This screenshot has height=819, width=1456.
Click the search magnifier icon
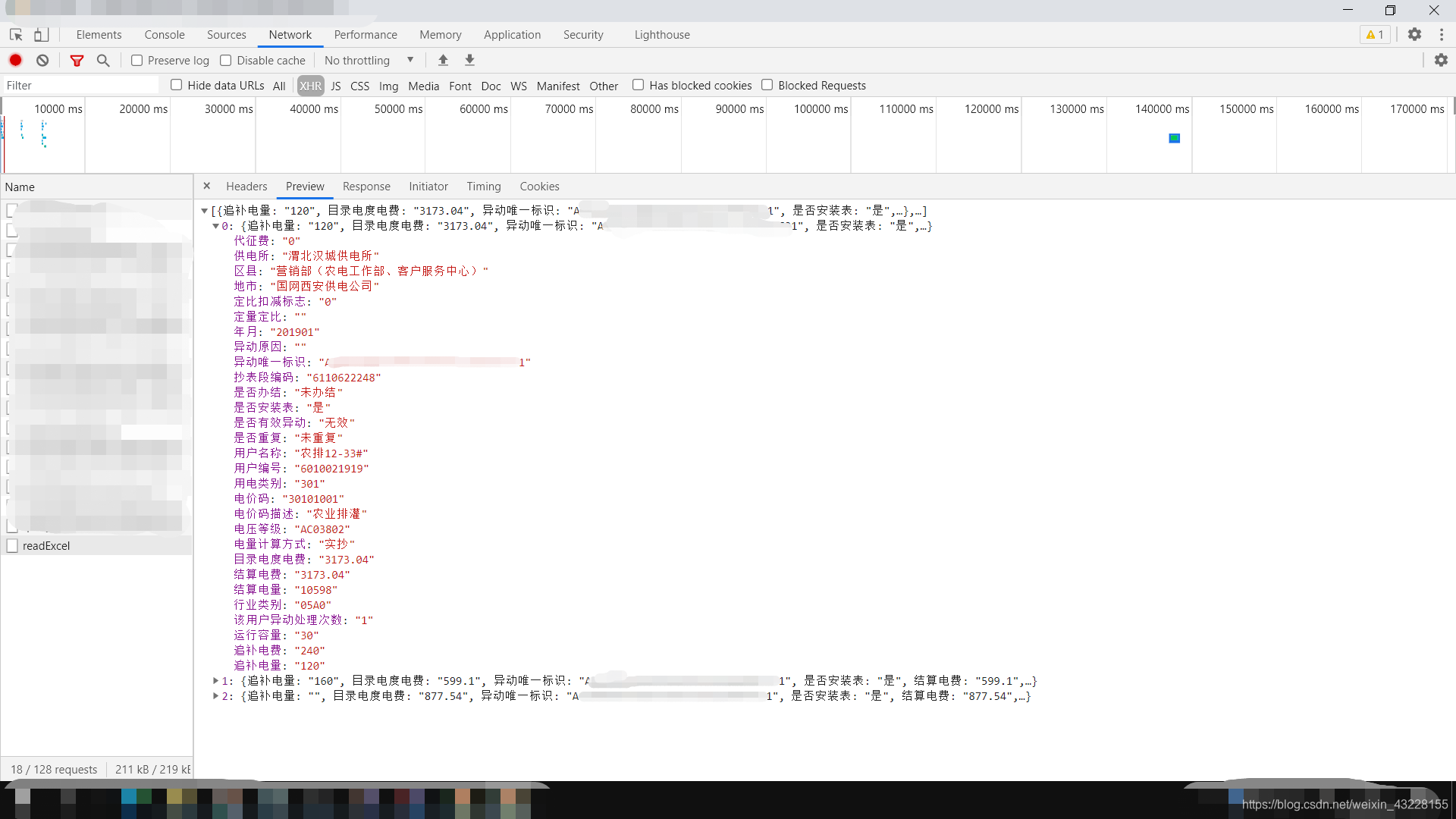click(x=103, y=60)
